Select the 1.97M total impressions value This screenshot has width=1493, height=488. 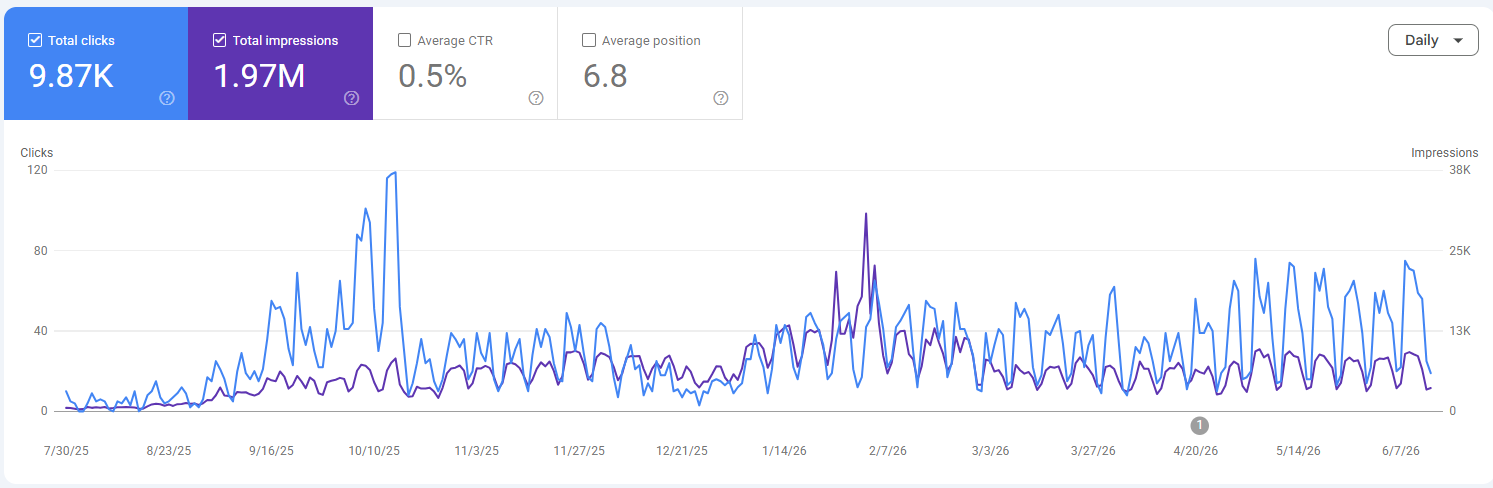tap(259, 76)
